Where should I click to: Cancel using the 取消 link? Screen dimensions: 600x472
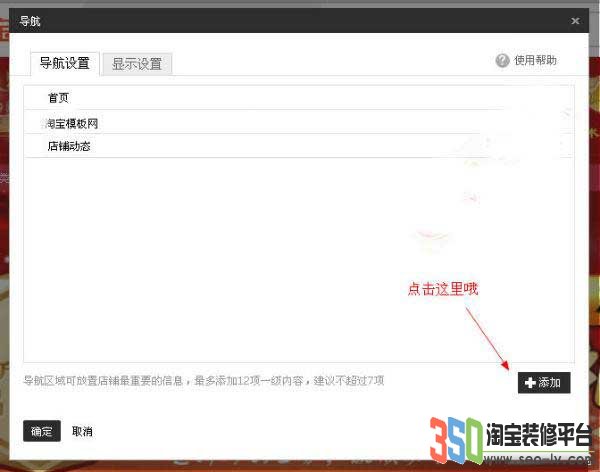pos(82,431)
